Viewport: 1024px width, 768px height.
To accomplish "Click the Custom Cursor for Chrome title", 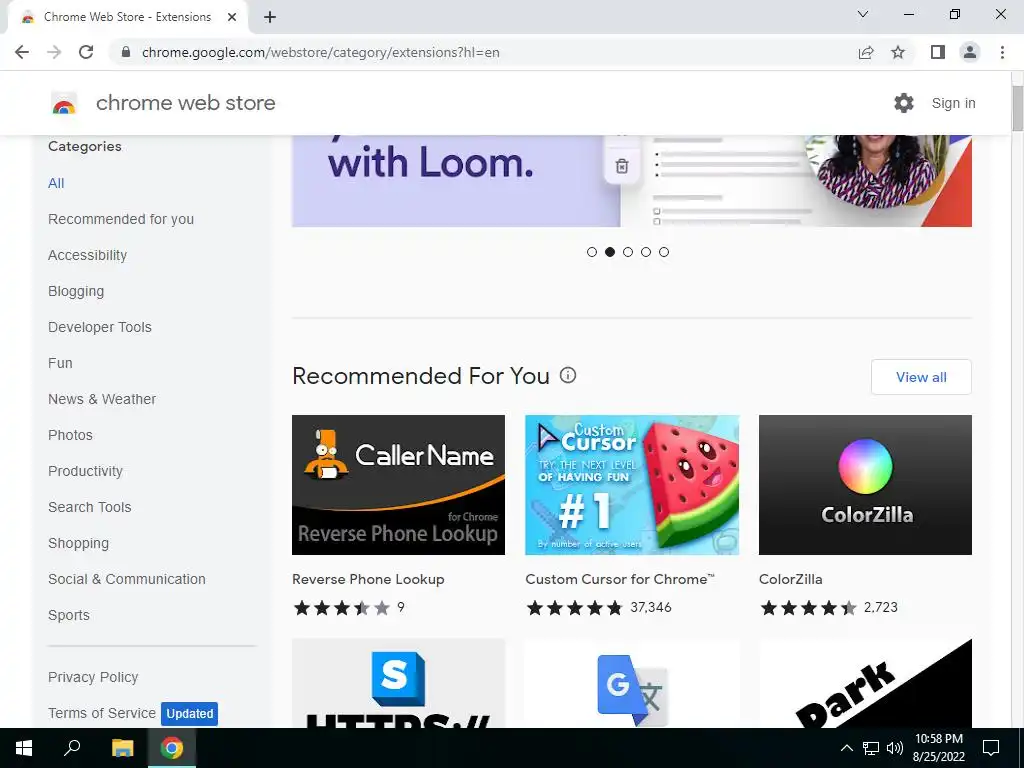I will [620, 579].
